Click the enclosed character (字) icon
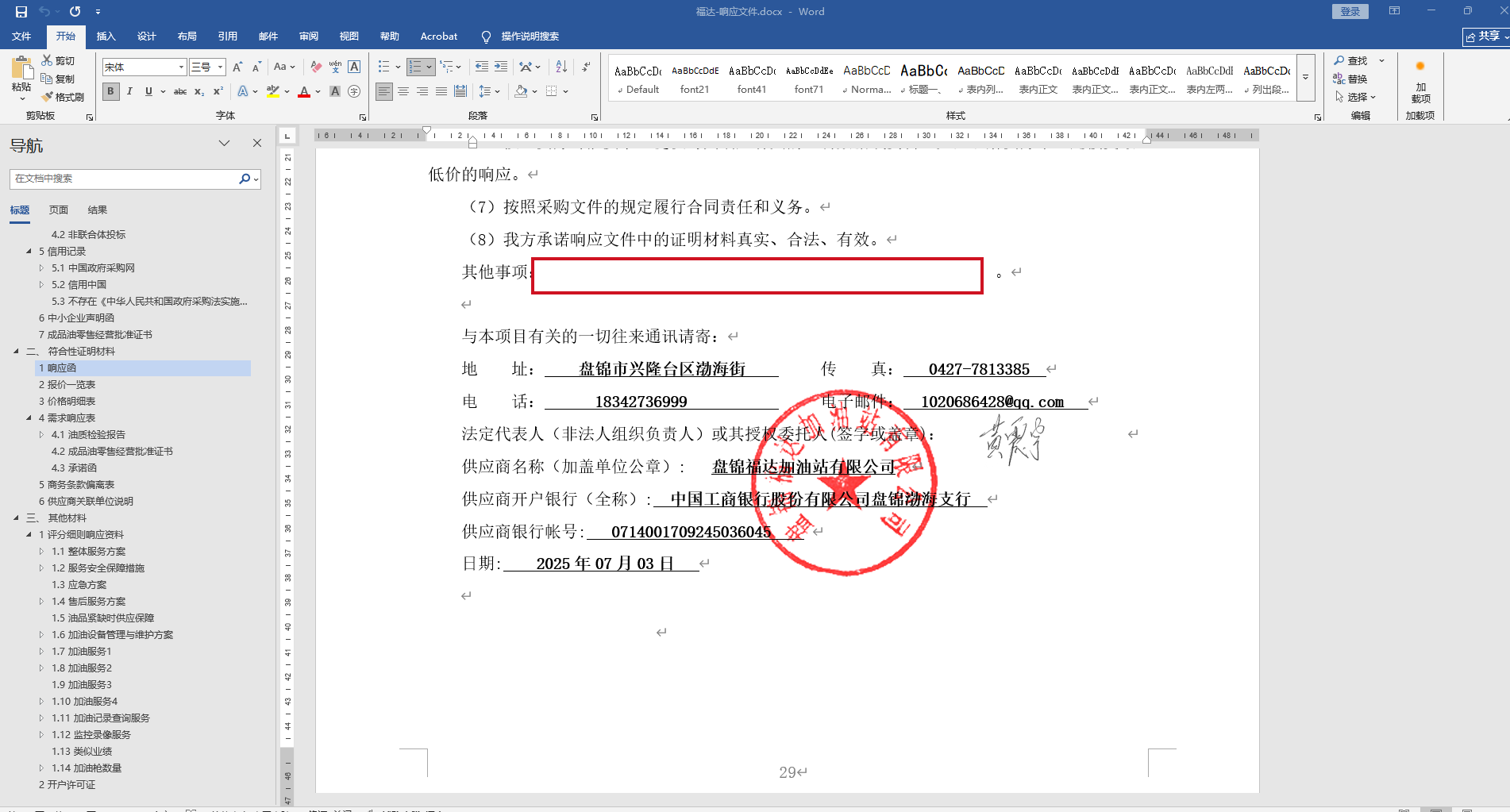The width and height of the screenshot is (1510, 812). click(x=354, y=91)
